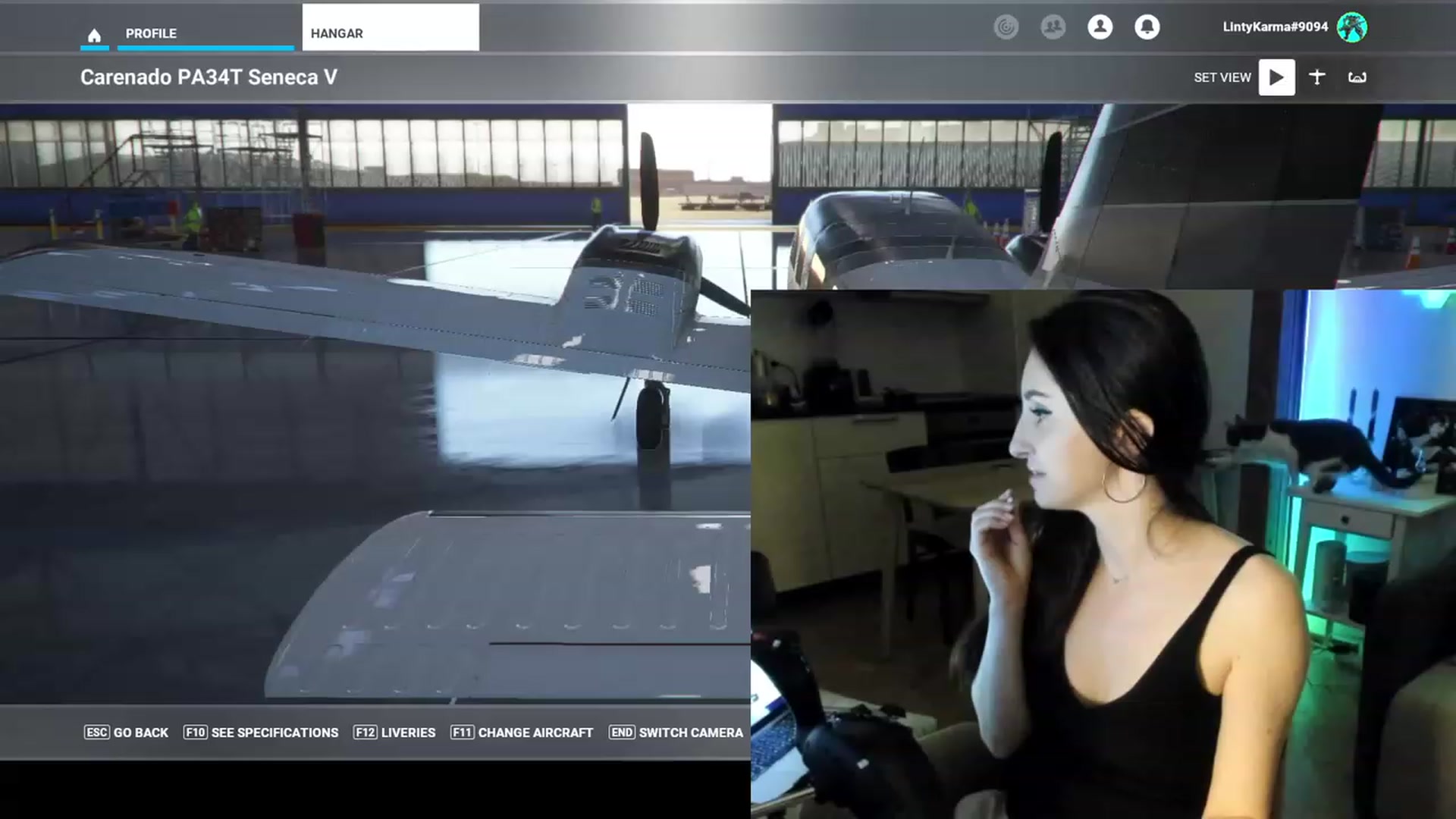Open the LintyKarma#9094 avatar picture
Screen dimensions: 1456x819
click(1352, 27)
